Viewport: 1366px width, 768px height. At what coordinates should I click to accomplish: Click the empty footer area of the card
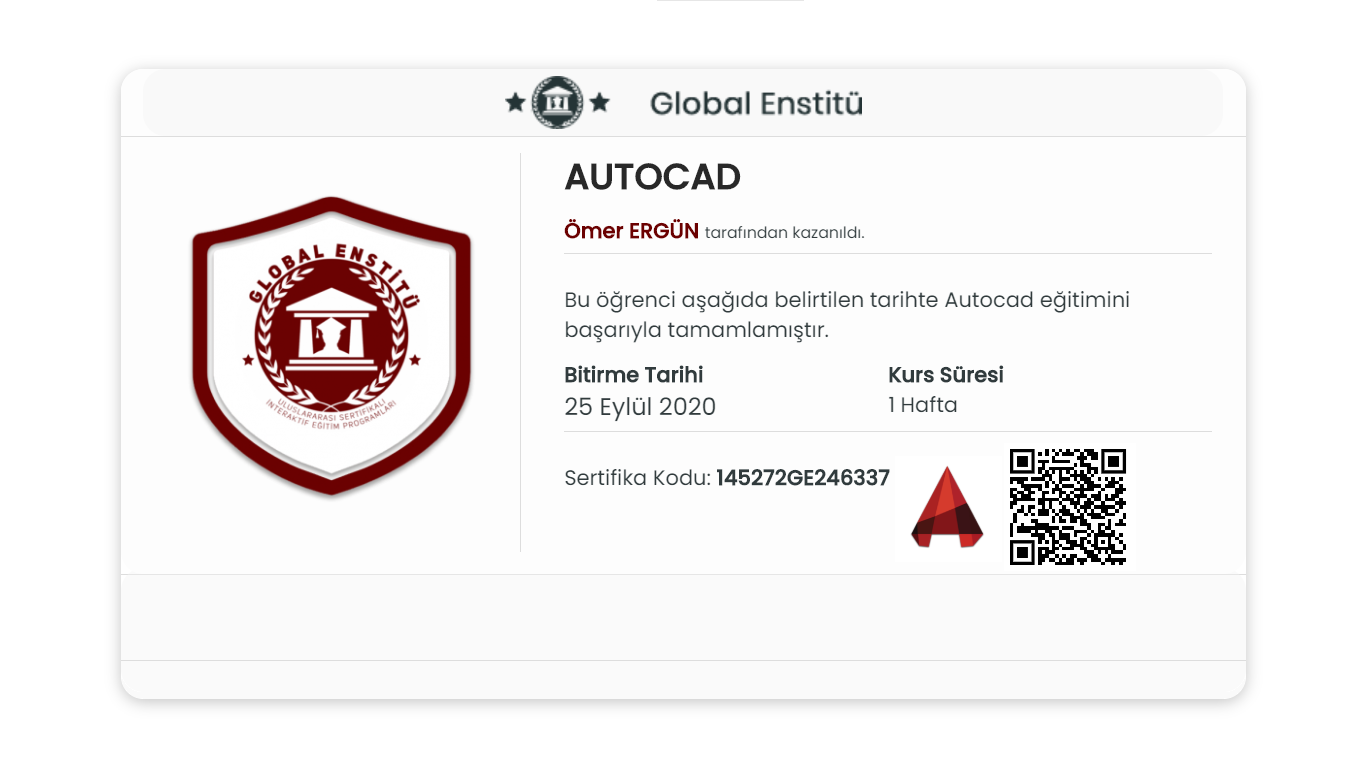(683, 617)
